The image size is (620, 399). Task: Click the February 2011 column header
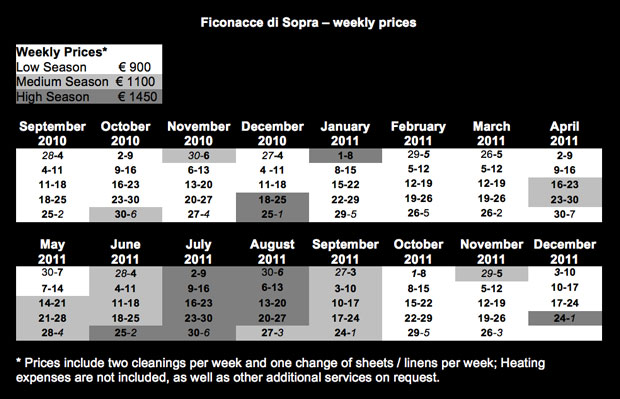point(418,134)
